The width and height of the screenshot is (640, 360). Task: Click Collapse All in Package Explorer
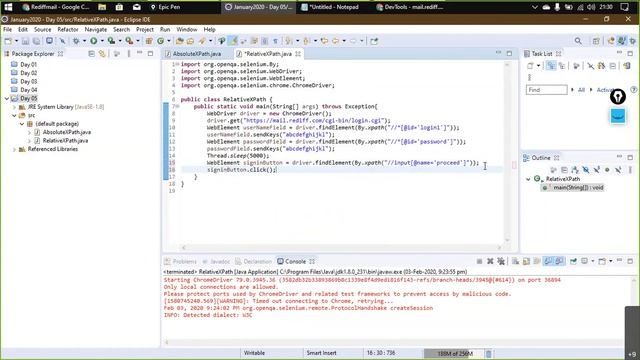pos(91,53)
